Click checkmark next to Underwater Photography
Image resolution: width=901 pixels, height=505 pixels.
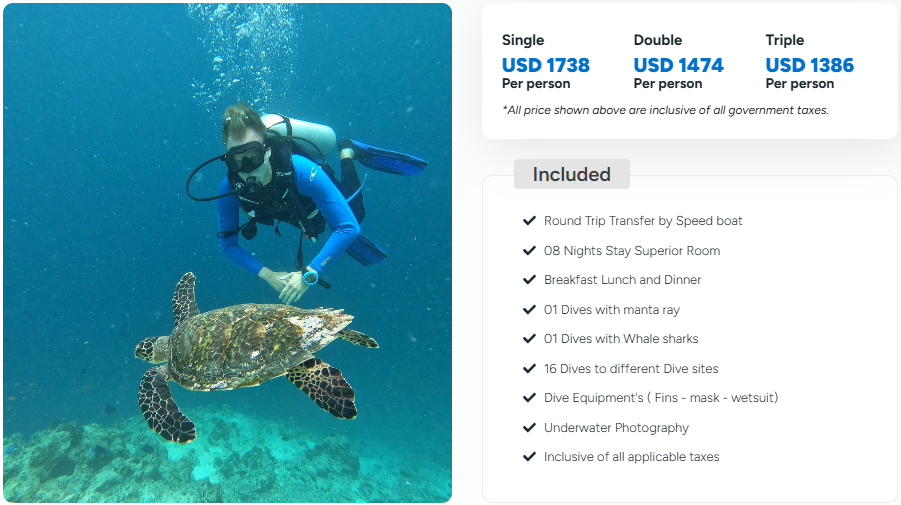pyautogui.click(x=529, y=427)
